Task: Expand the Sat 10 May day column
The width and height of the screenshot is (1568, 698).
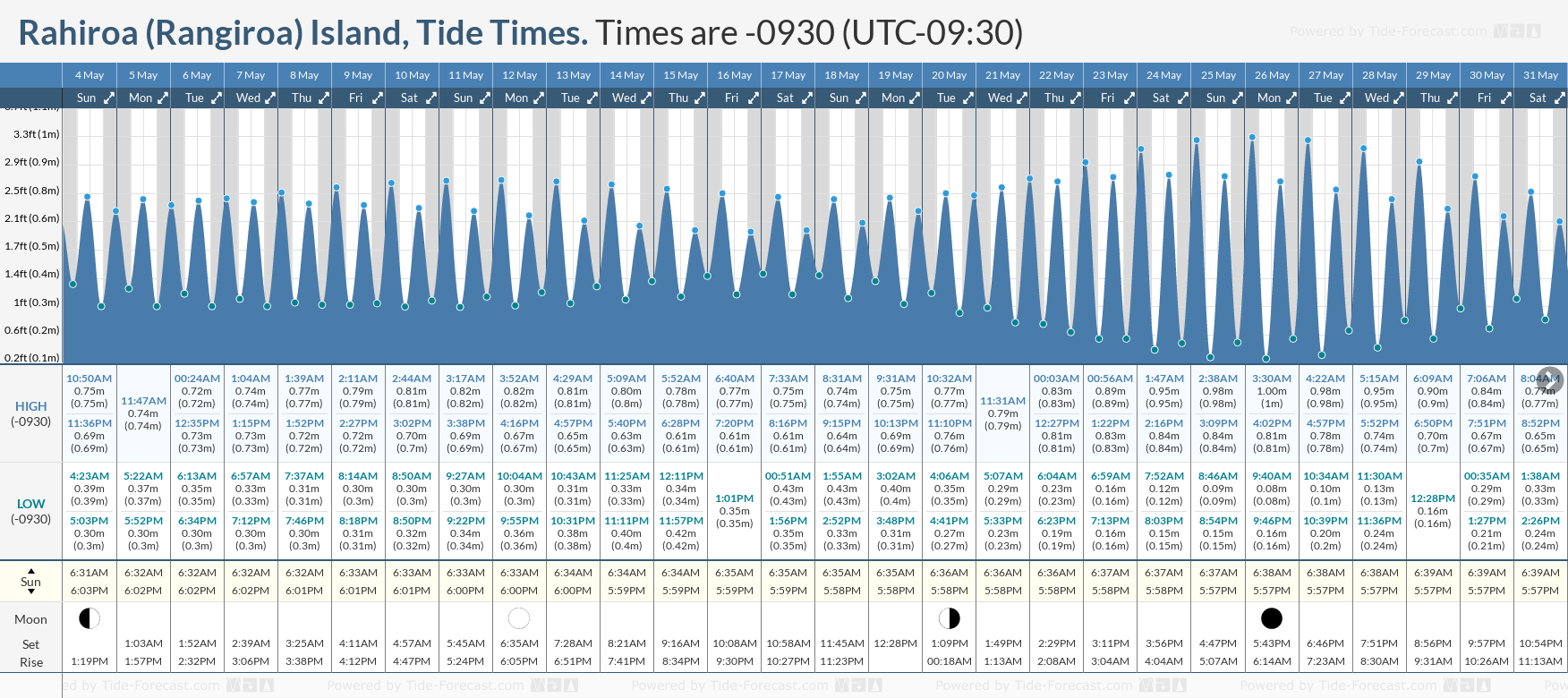Action: [431, 98]
